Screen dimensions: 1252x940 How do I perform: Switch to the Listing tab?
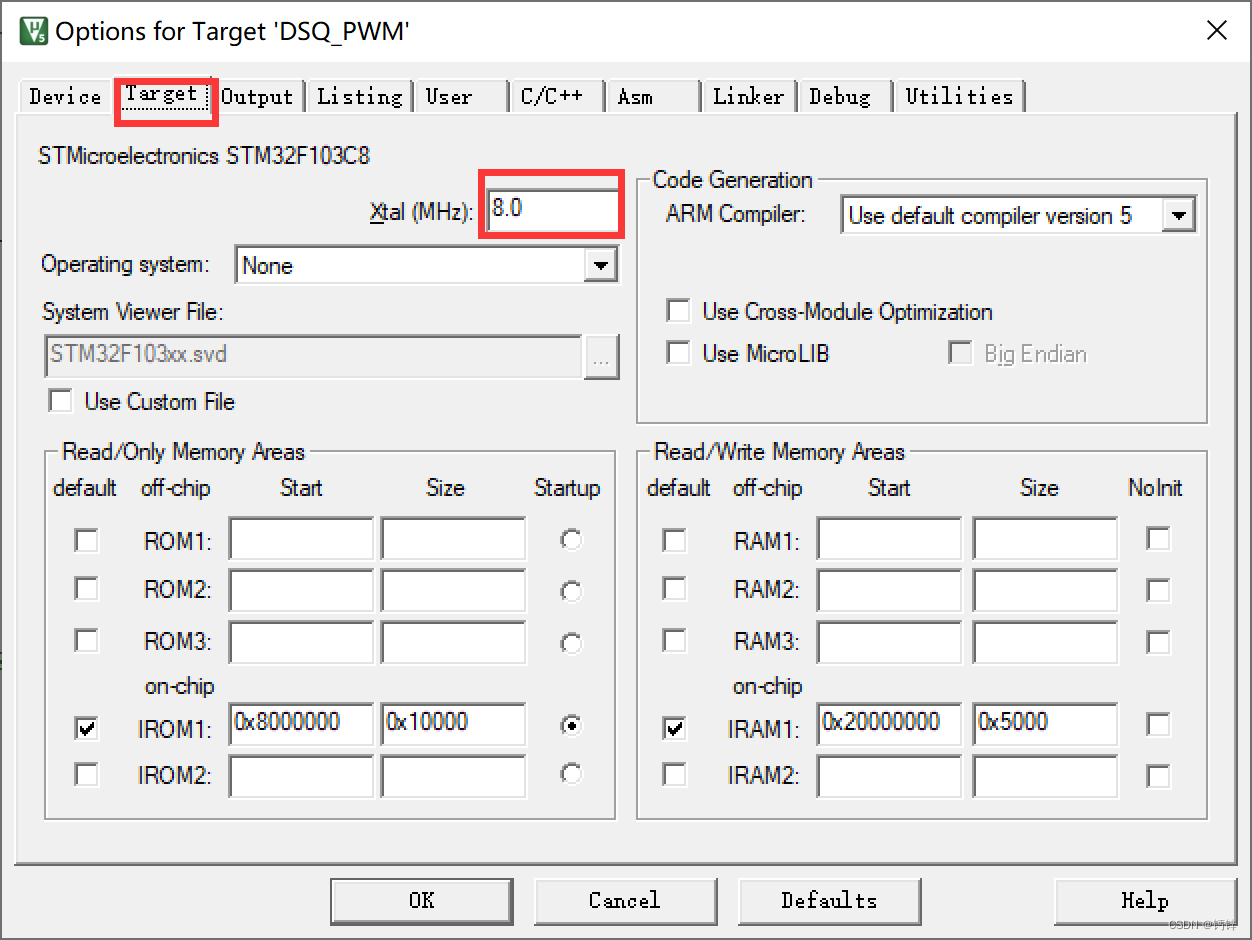[x=359, y=96]
